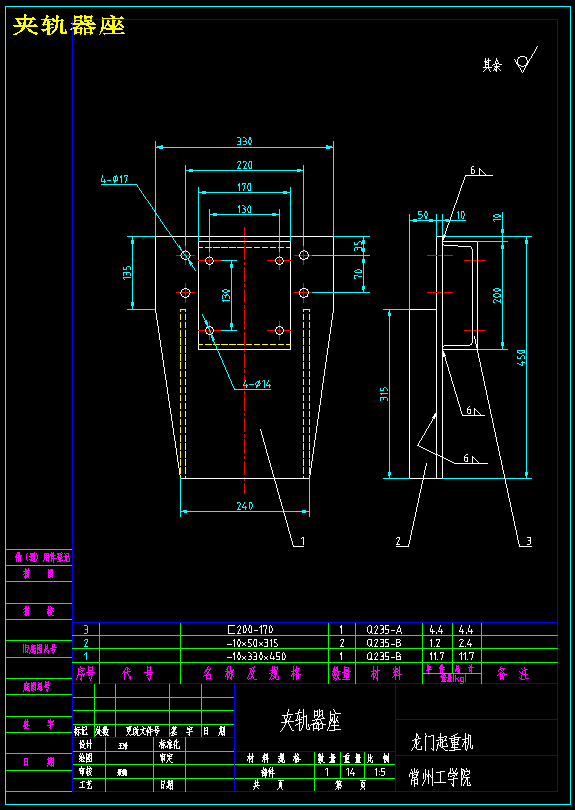Screen dimensions: 575x810
Task: Click the 材料 column header
Action: coord(388,674)
